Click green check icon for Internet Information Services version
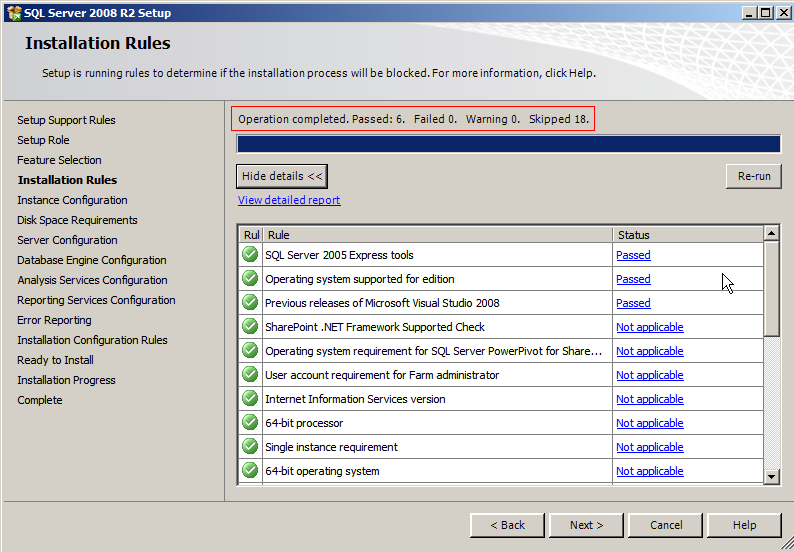Image resolution: width=794 pixels, height=552 pixels. point(250,398)
